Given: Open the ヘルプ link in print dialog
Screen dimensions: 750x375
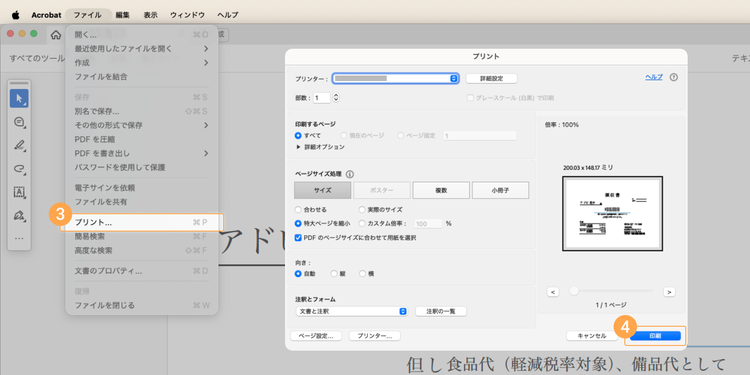Looking at the screenshot, I should (x=654, y=77).
